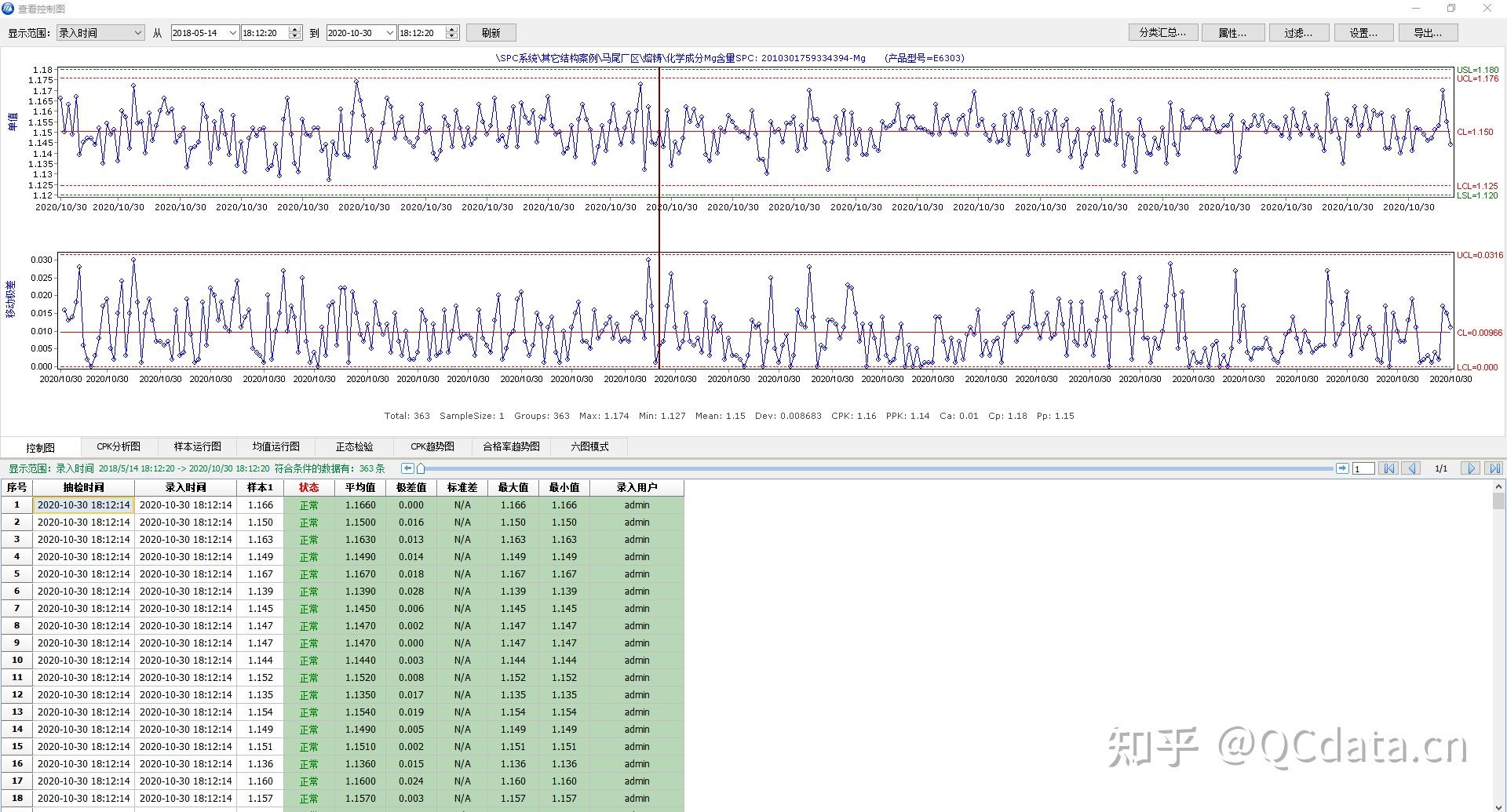Go to the first page of records
The width and height of the screenshot is (1507, 812).
click(x=1388, y=468)
